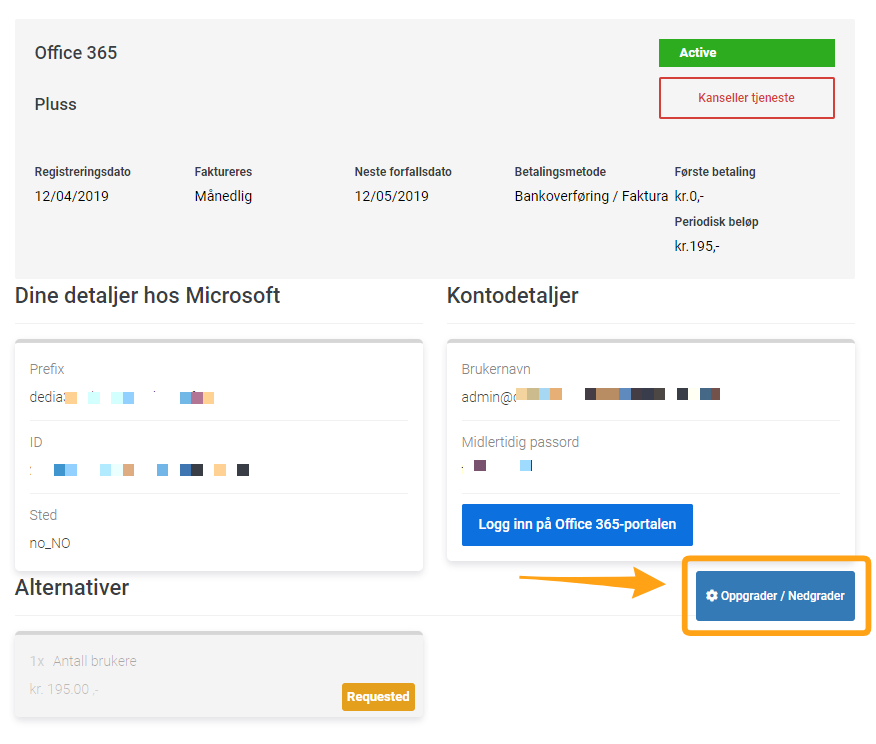Screen dimensions: 876x744
Task: Click the Dine detaljer hos Microsoft heading
Action: pyautogui.click(x=147, y=295)
